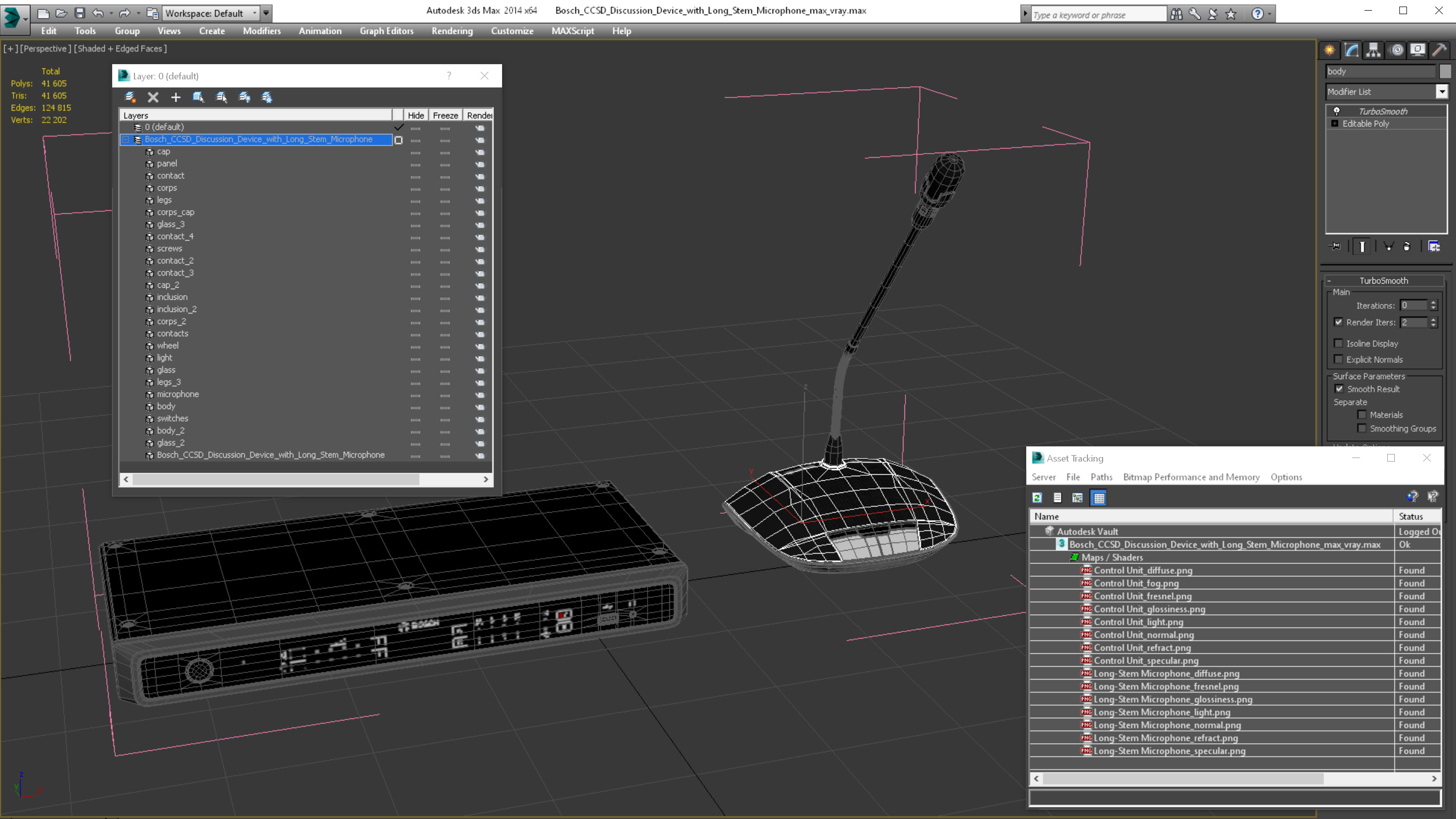Enable Separate by Materials checkbox

tap(1362, 415)
